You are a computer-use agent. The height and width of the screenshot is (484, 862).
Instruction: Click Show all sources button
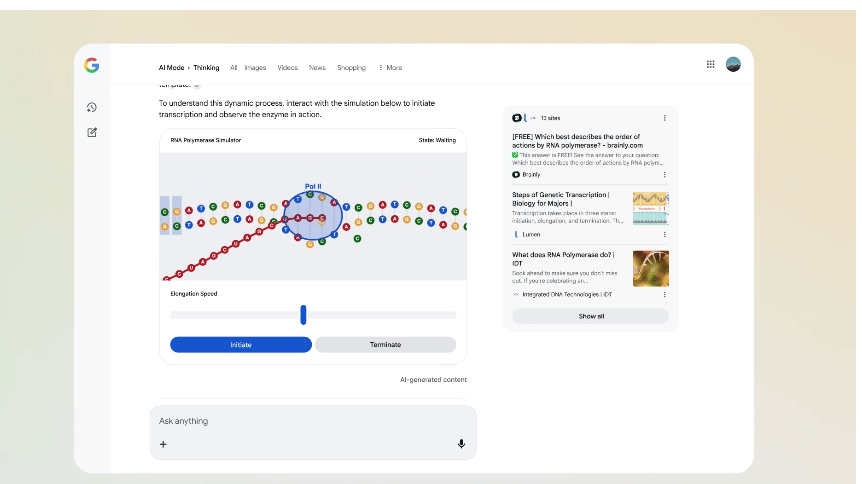point(590,316)
